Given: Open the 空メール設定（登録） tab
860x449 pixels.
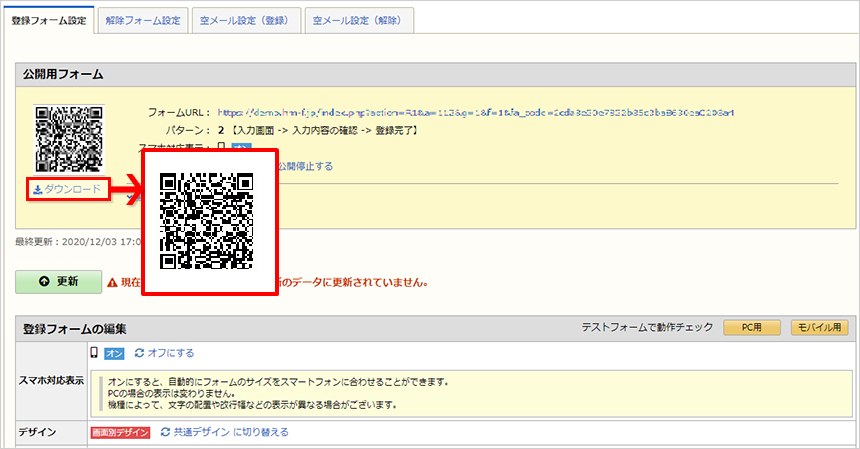Looking at the screenshot, I should click(246, 20).
